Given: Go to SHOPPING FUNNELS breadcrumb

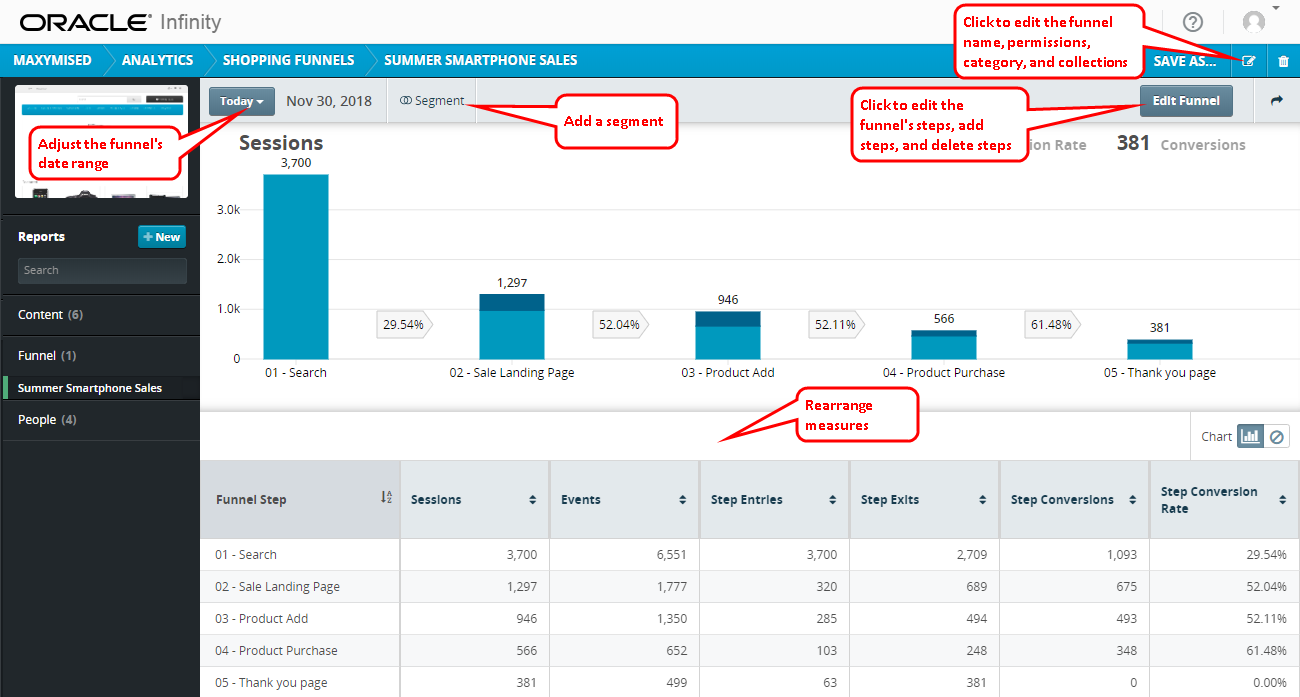Looking at the screenshot, I should 288,61.
